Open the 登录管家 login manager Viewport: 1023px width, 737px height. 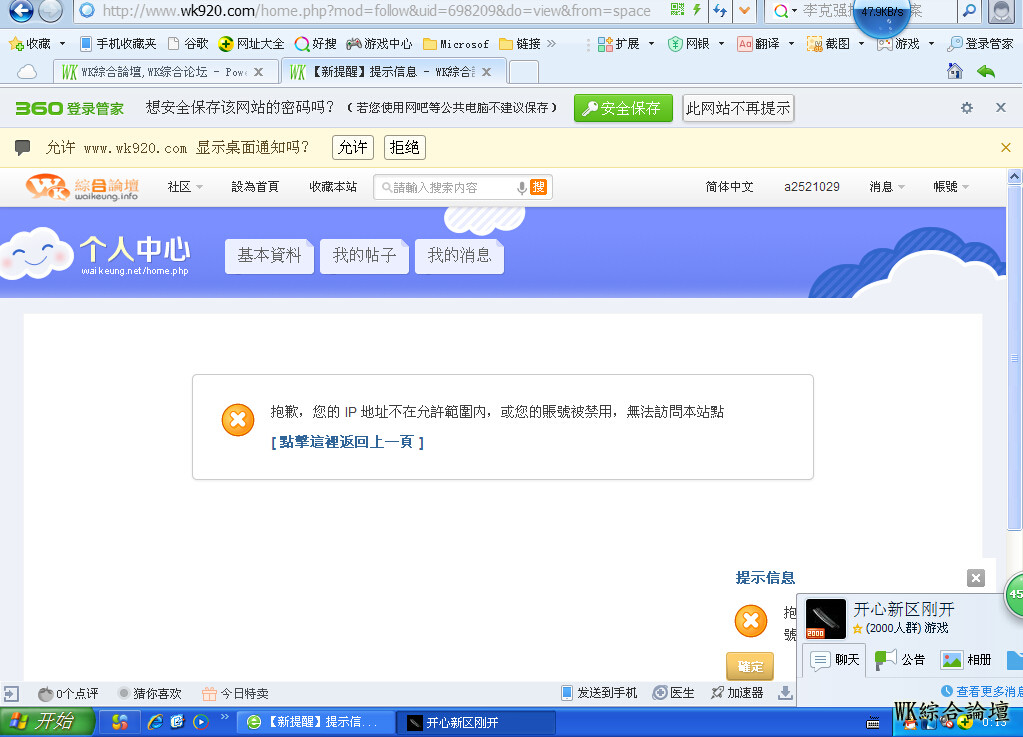981,44
